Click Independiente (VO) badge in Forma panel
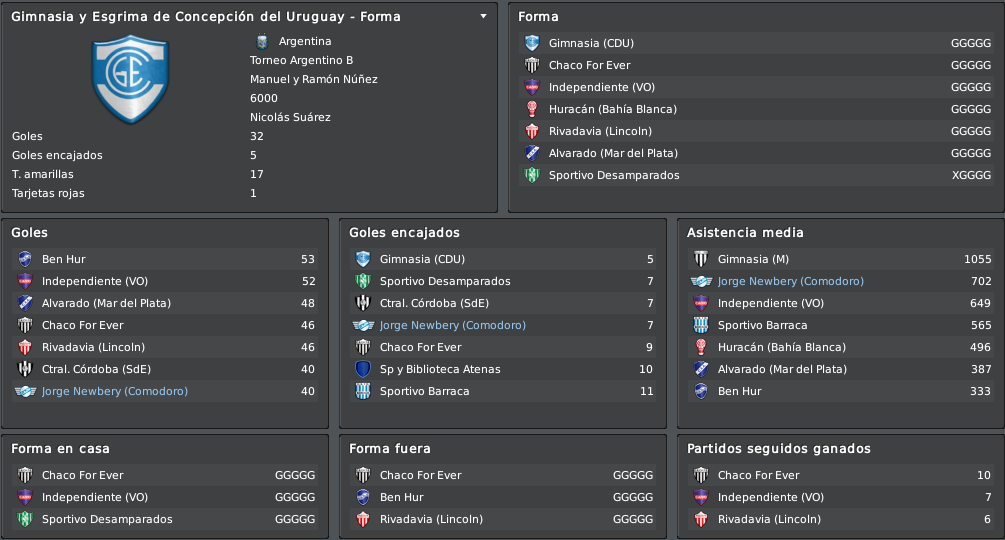 click(532, 87)
